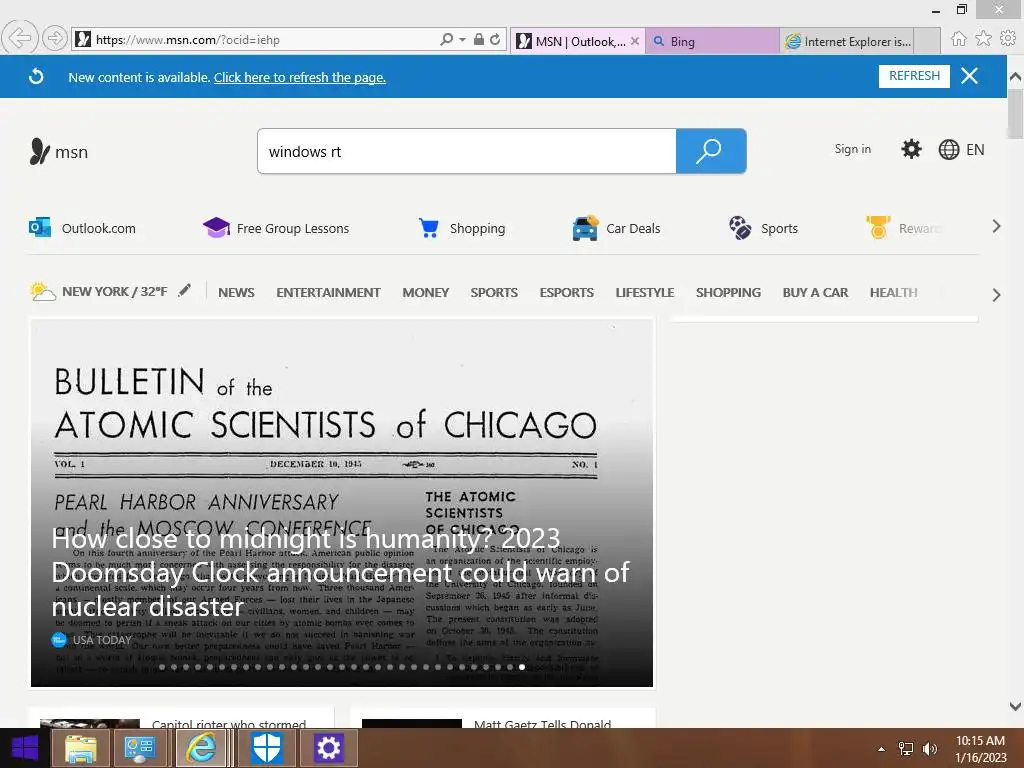
Task: Click the REFRESH button in blue banner
Action: tap(914, 76)
